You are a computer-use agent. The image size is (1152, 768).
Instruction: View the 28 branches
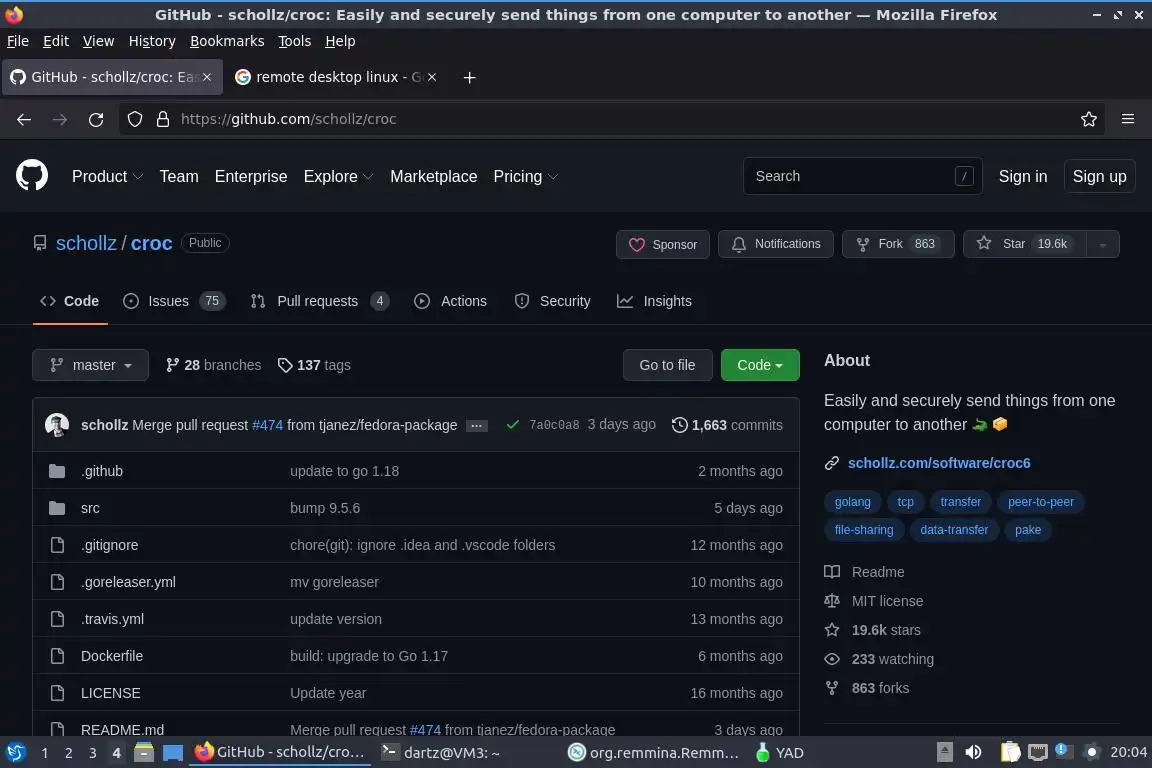(214, 365)
